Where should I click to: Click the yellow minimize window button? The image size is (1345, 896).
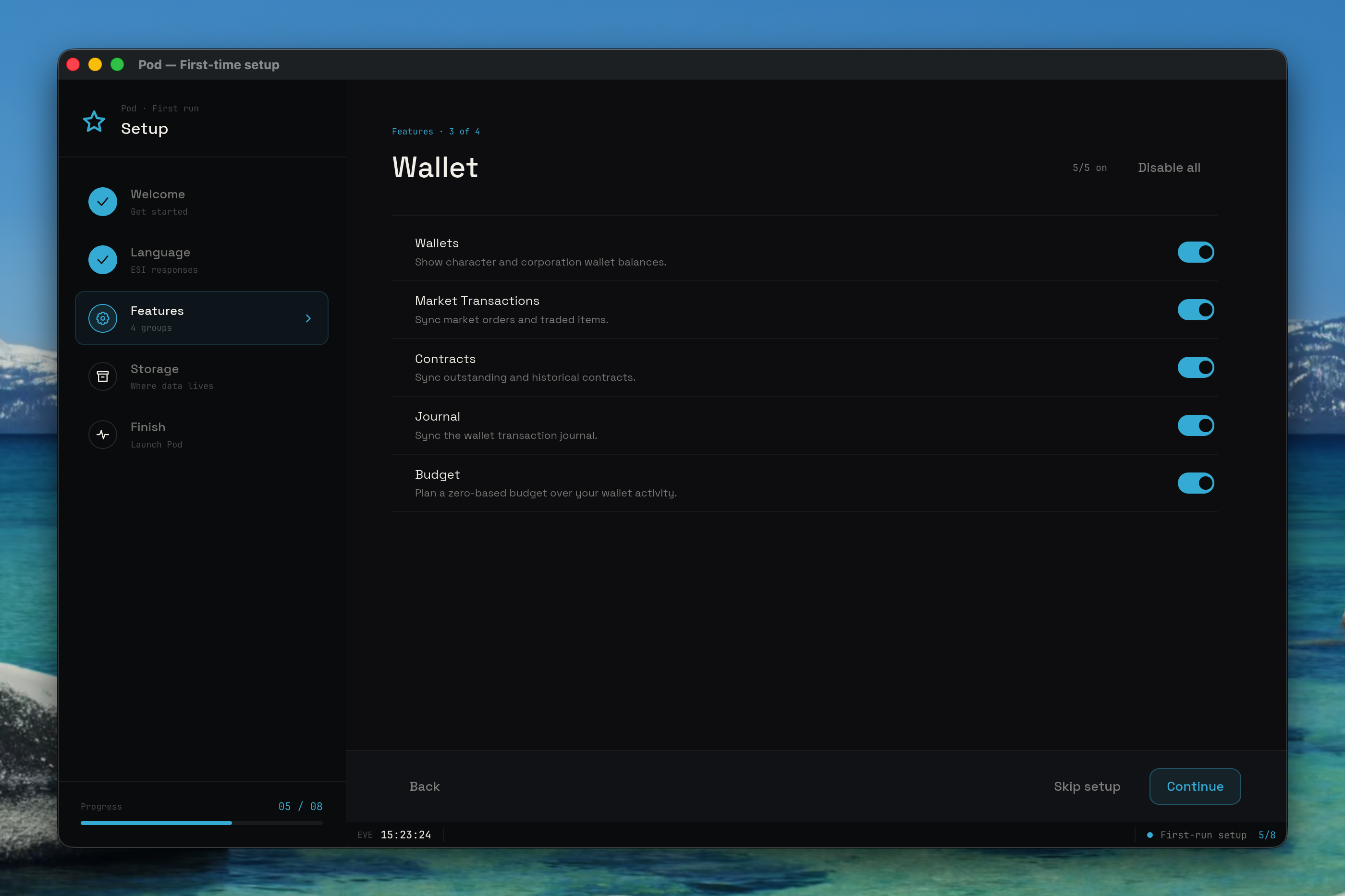coord(95,64)
